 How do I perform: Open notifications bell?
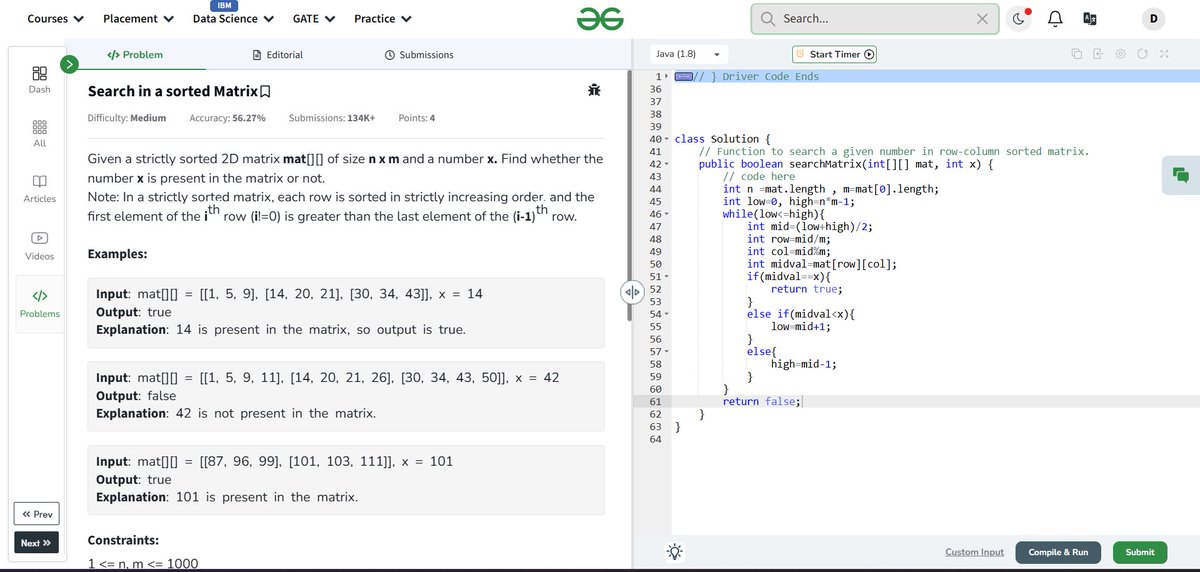point(1055,19)
